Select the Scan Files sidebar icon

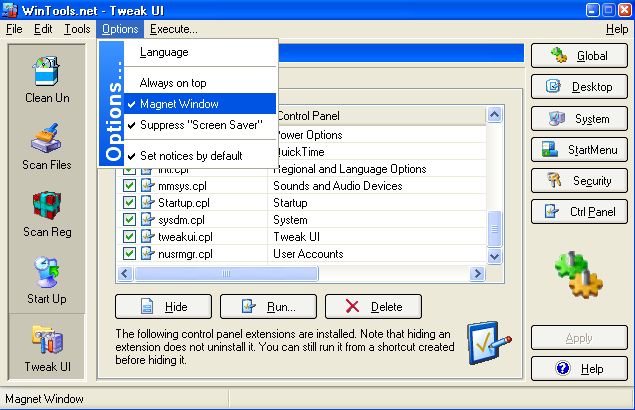click(47, 146)
